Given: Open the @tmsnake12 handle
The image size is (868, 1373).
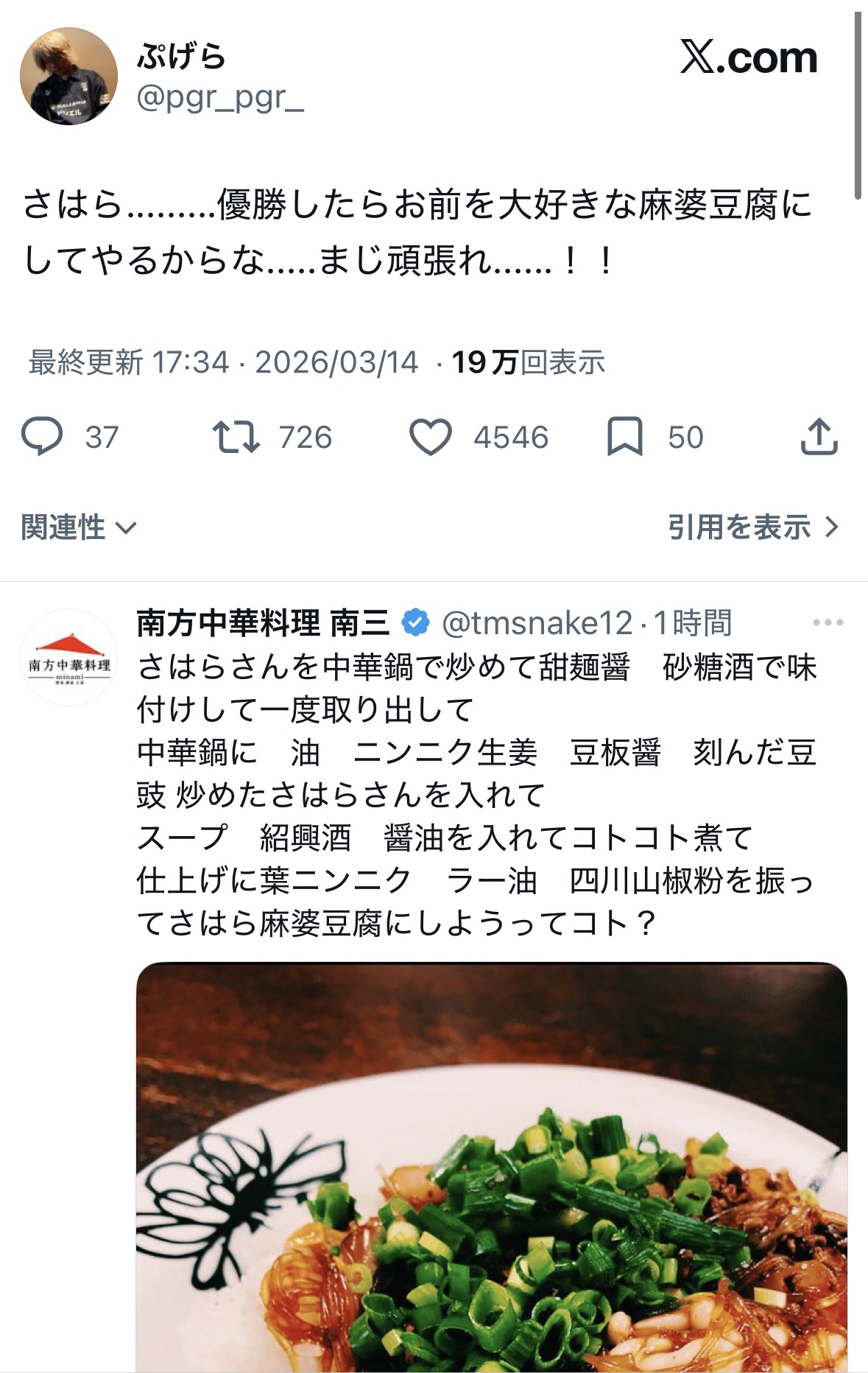Looking at the screenshot, I should pyautogui.click(x=537, y=623).
